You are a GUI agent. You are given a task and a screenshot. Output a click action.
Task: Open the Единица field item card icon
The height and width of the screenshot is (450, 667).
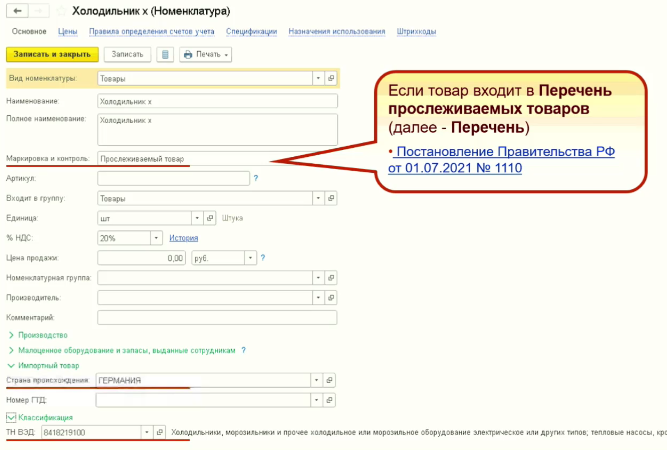pos(210,217)
